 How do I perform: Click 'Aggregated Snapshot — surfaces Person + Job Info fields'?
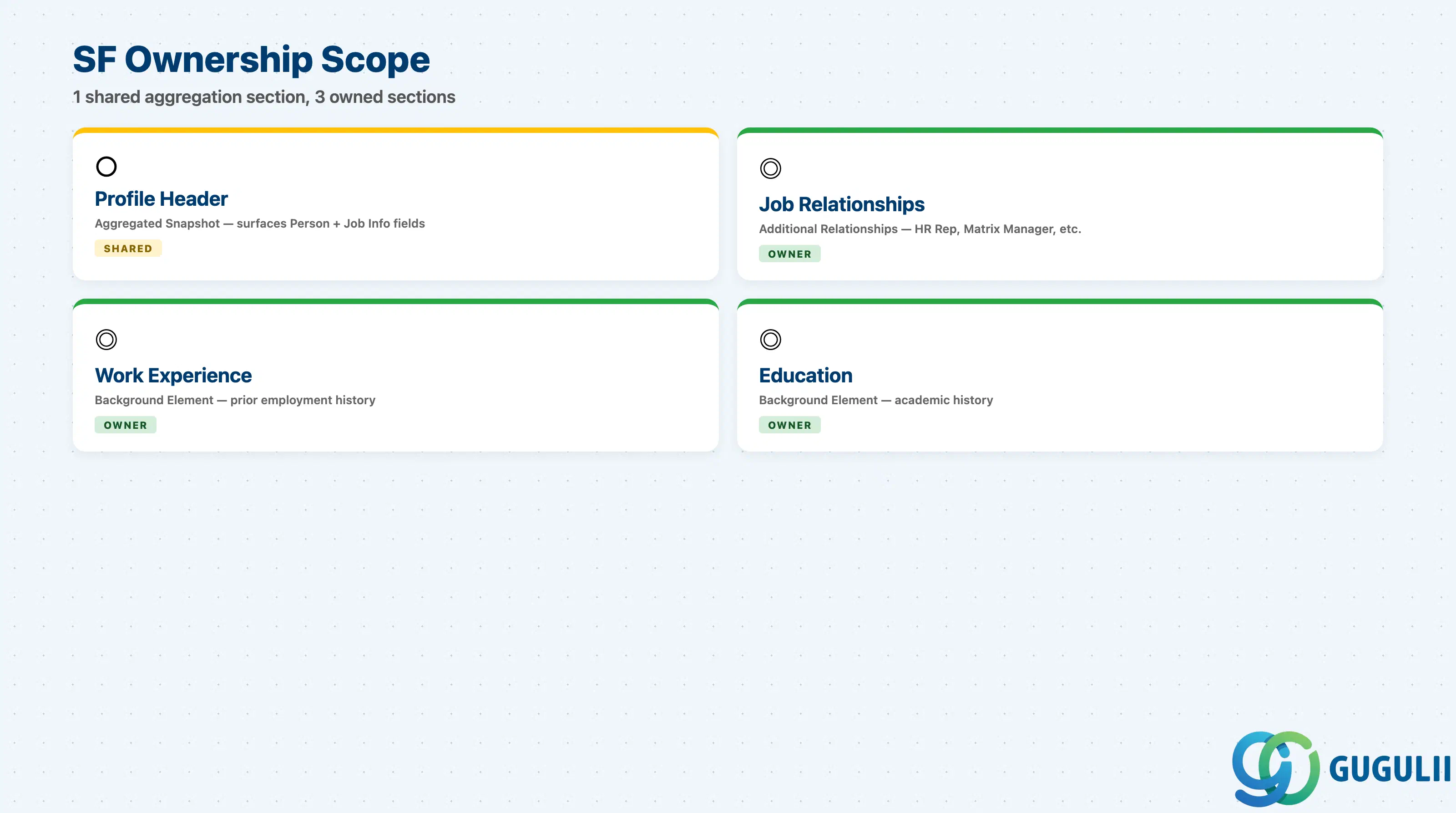point(260,224)
